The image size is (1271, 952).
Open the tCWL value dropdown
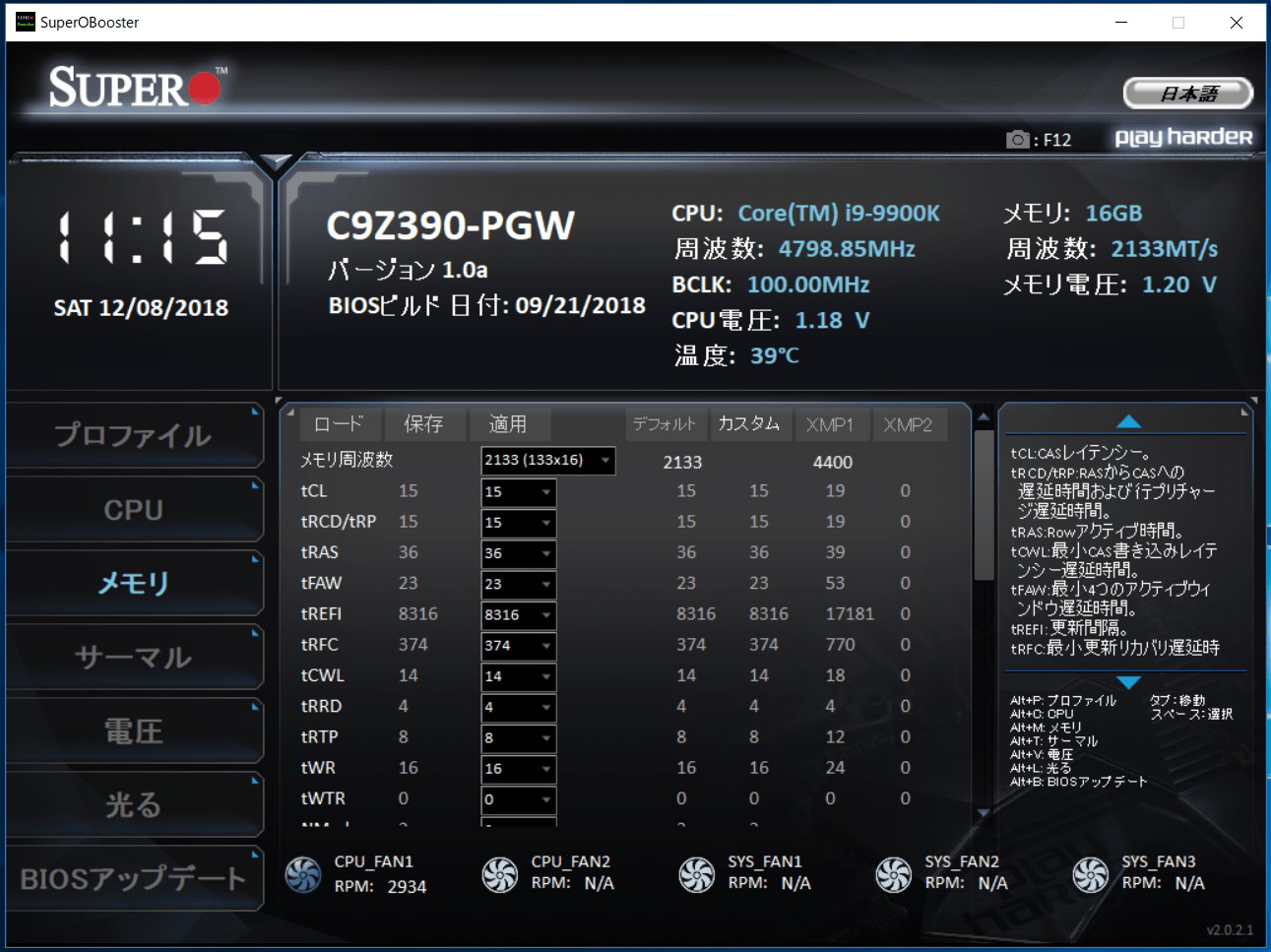click(x=519, y=676)
